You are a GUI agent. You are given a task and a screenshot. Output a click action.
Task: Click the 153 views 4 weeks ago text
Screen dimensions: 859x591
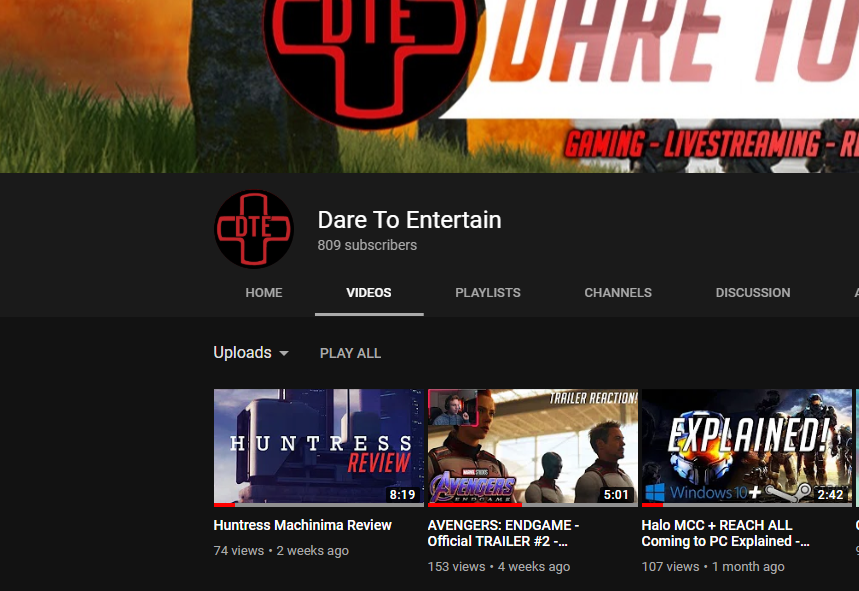point(499,566)
